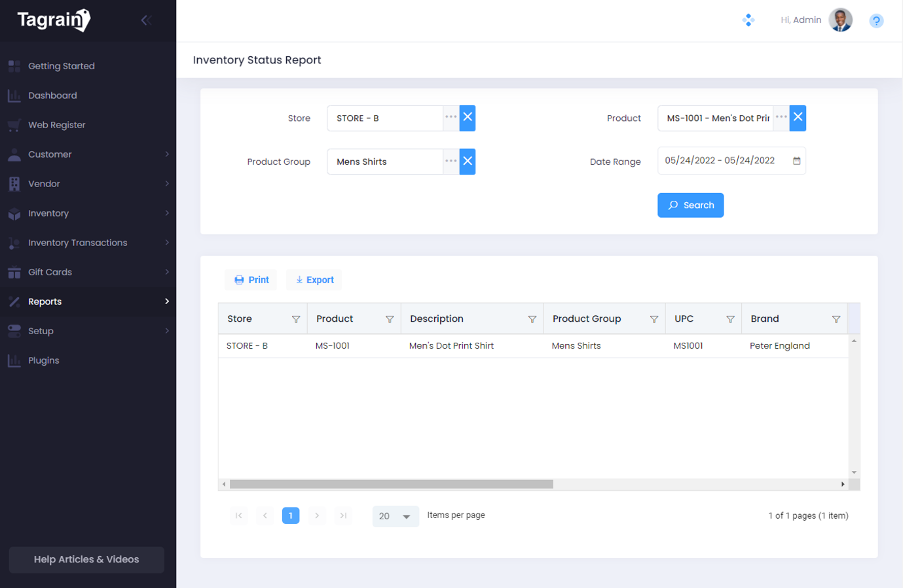This screenshot has width=904, height=588.
Task: Filter the Store column
Action: pos(296,319)
